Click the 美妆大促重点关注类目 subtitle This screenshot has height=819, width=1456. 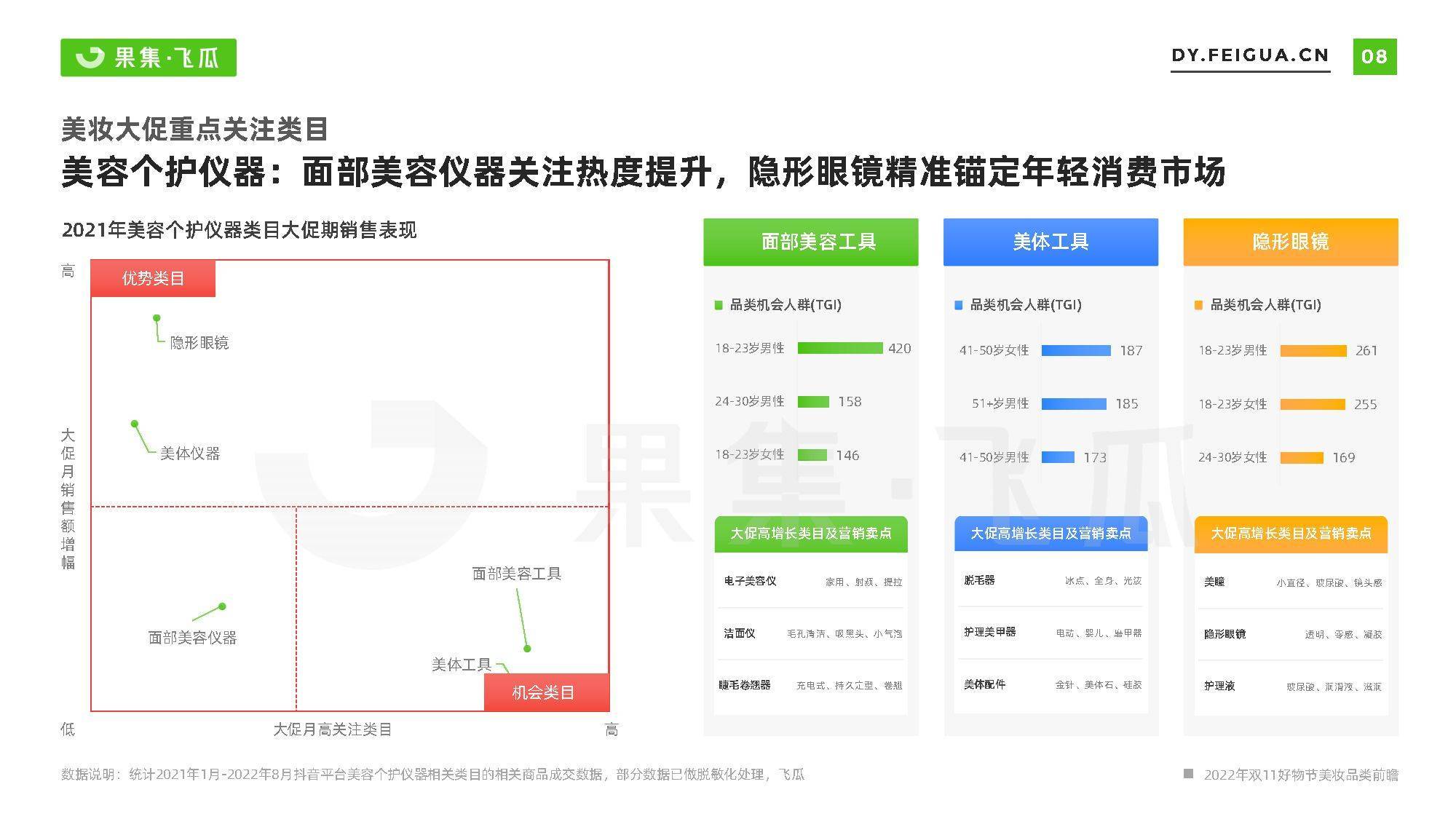tap(195, 129)
